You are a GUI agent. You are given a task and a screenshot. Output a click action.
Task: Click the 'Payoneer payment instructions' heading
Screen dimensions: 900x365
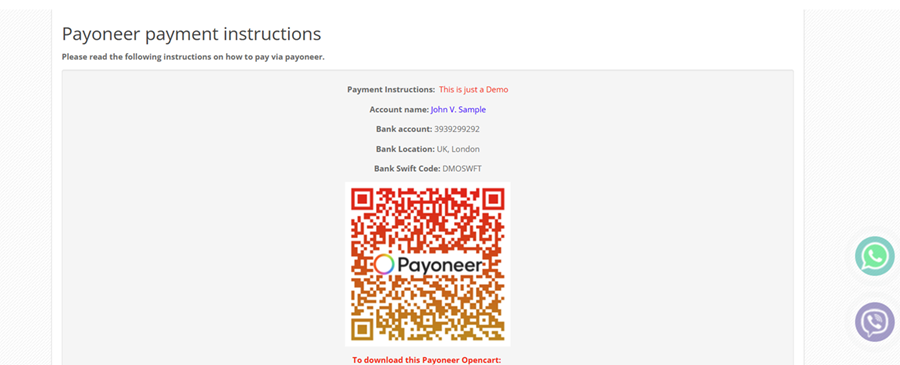(191, 34)
